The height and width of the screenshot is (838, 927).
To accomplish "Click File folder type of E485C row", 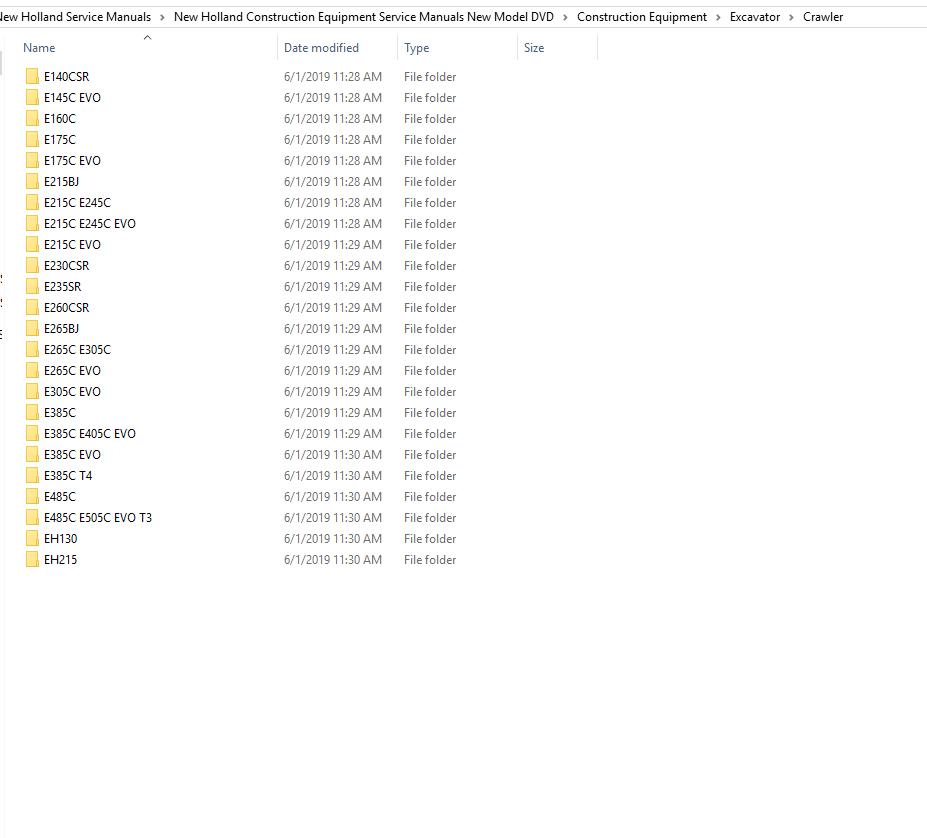I will [x=430, y=497].
